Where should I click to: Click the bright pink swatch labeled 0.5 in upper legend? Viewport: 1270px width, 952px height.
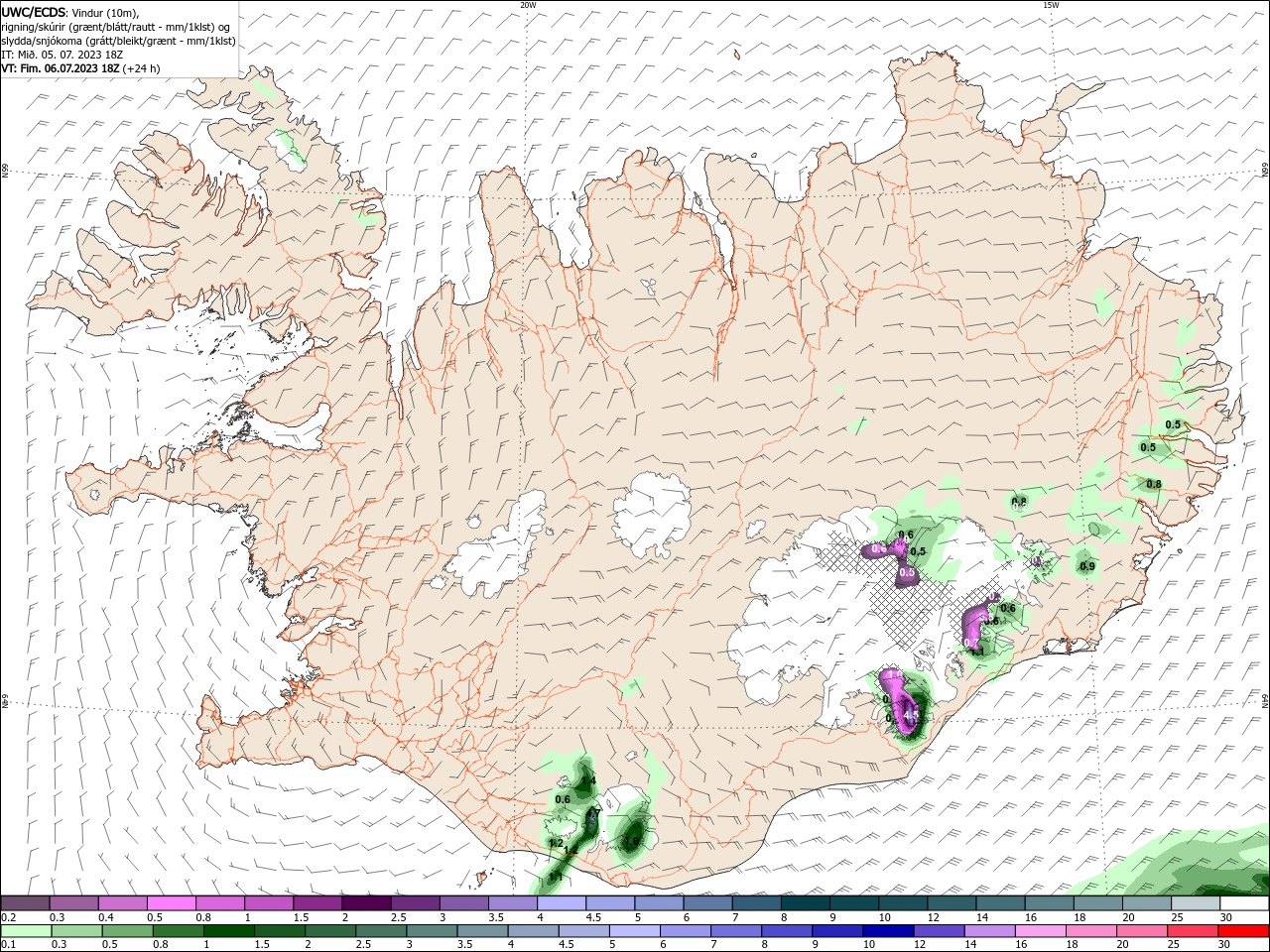(171, 902)
